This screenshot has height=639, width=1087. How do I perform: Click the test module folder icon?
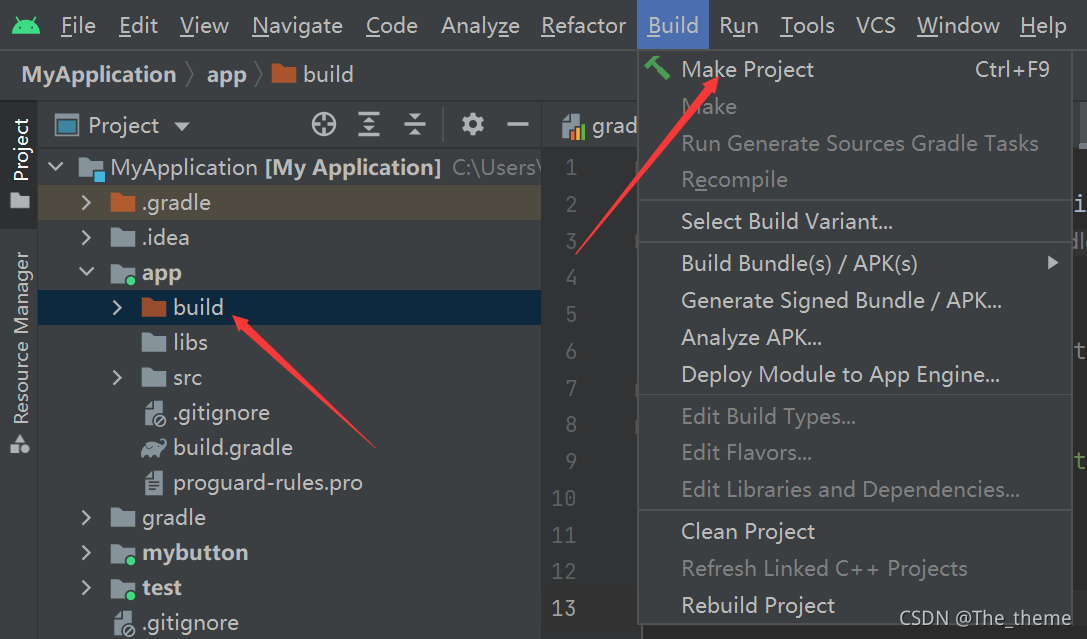click(x=123, y=589)
